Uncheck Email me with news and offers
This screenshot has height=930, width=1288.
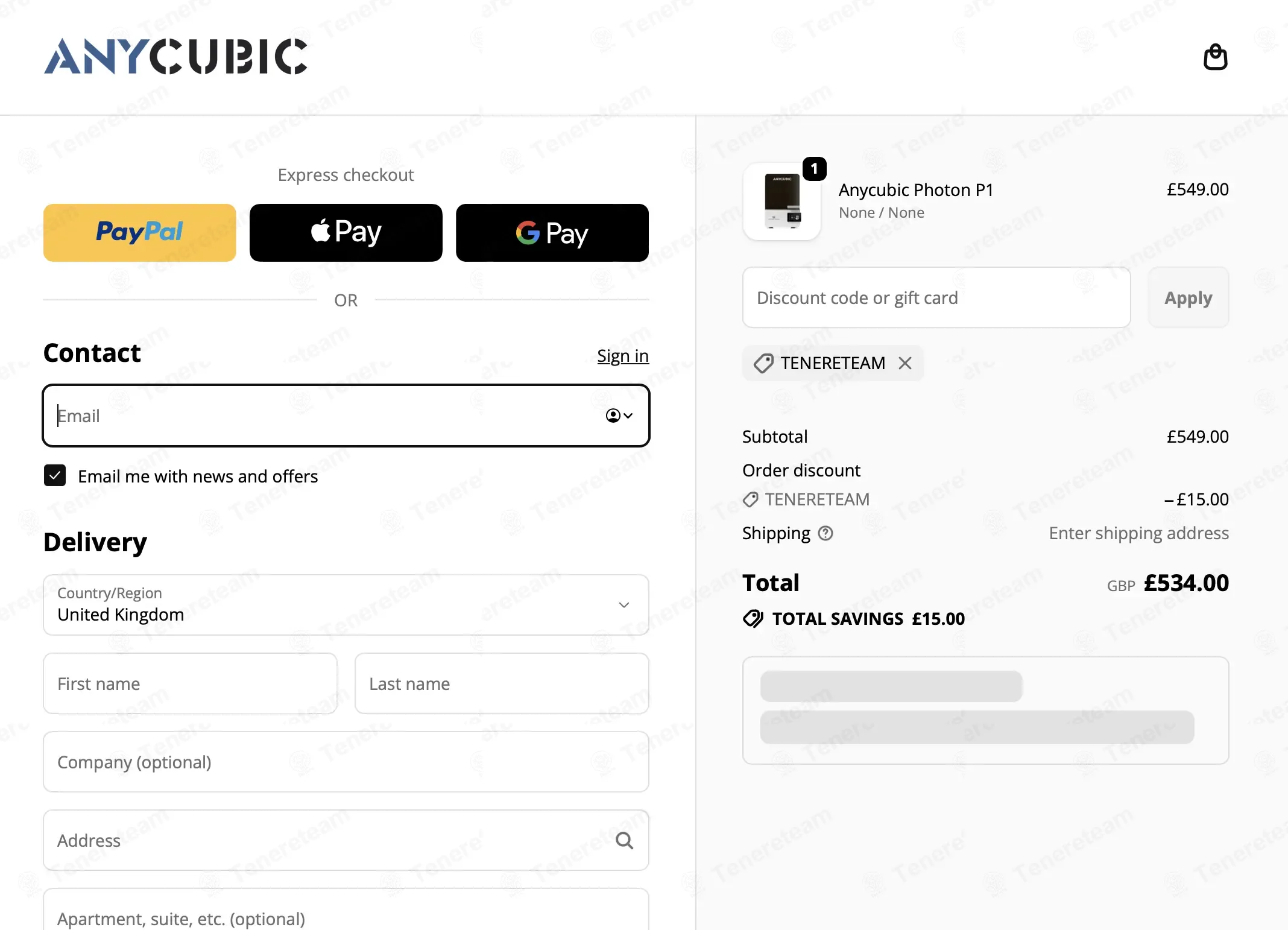click(55, 476)
